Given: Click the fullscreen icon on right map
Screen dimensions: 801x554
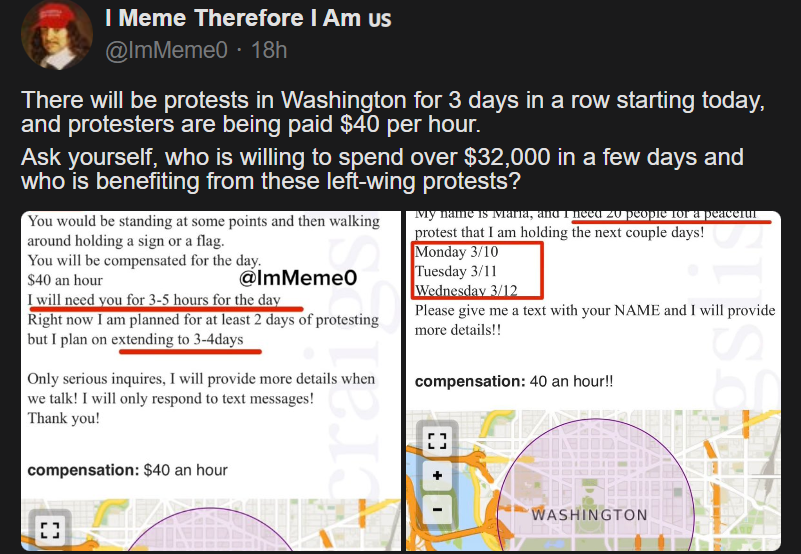Looking at the screenshot, I should tap(436, 441).
